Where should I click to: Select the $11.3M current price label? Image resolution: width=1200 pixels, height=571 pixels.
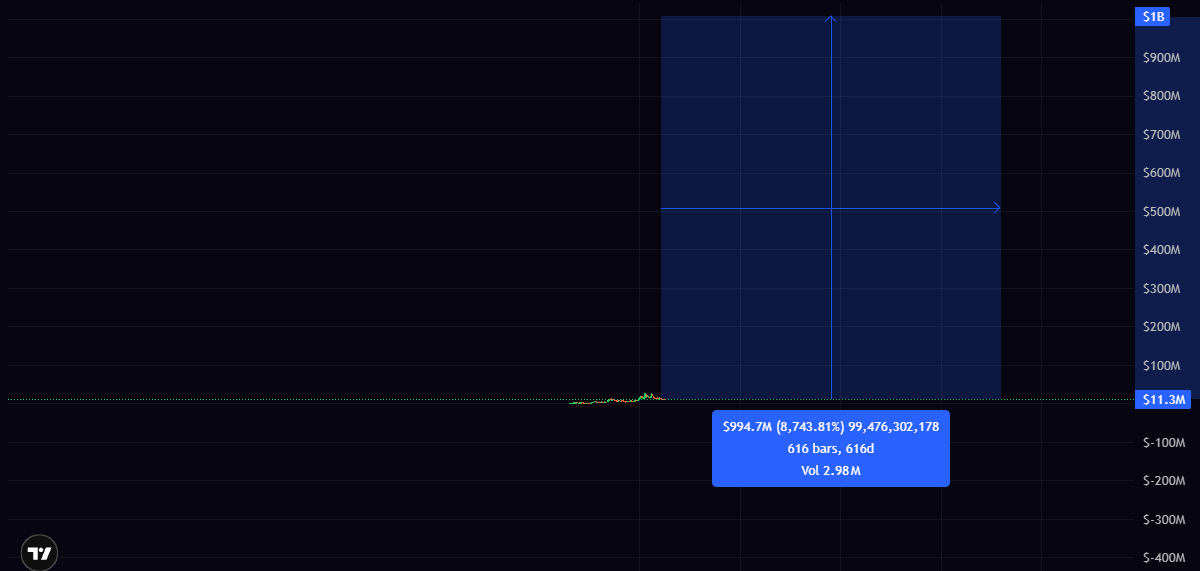coord(1163,399)
